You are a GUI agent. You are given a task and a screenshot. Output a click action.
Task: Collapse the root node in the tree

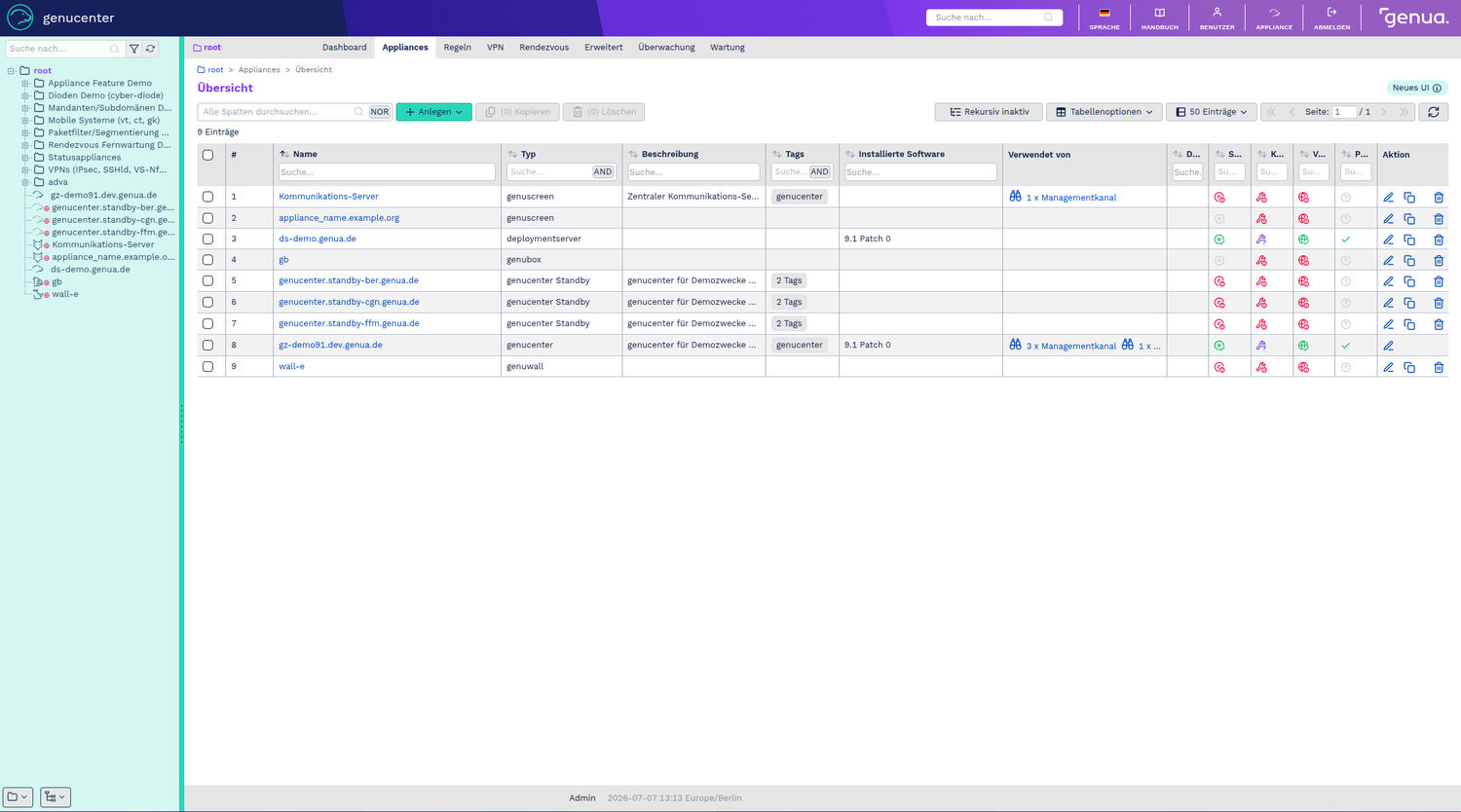coord(11,71)
